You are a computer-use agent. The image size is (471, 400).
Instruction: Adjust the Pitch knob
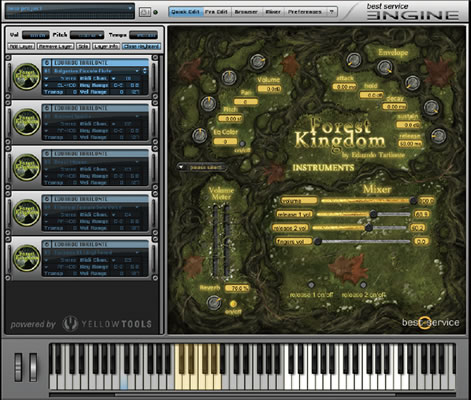[x=208, y=104]
